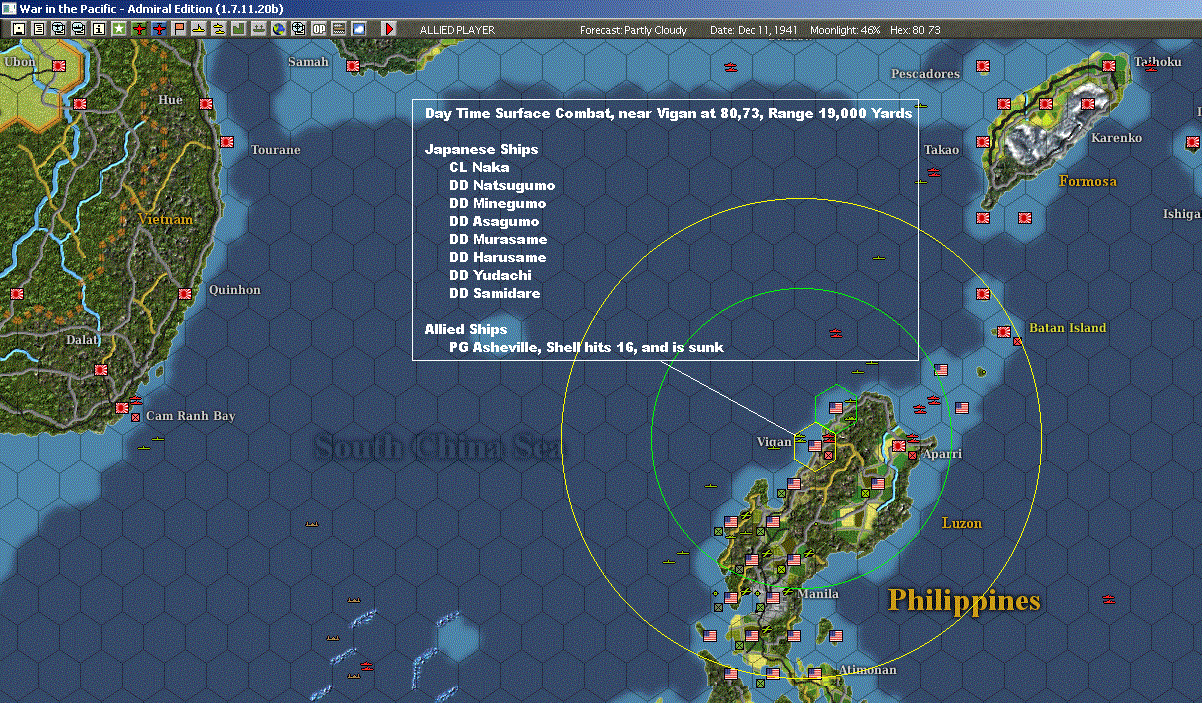The image size is (1202, 703).
Task: Click 'DD Harusame' in the combat report
Action: pos(498,257)
